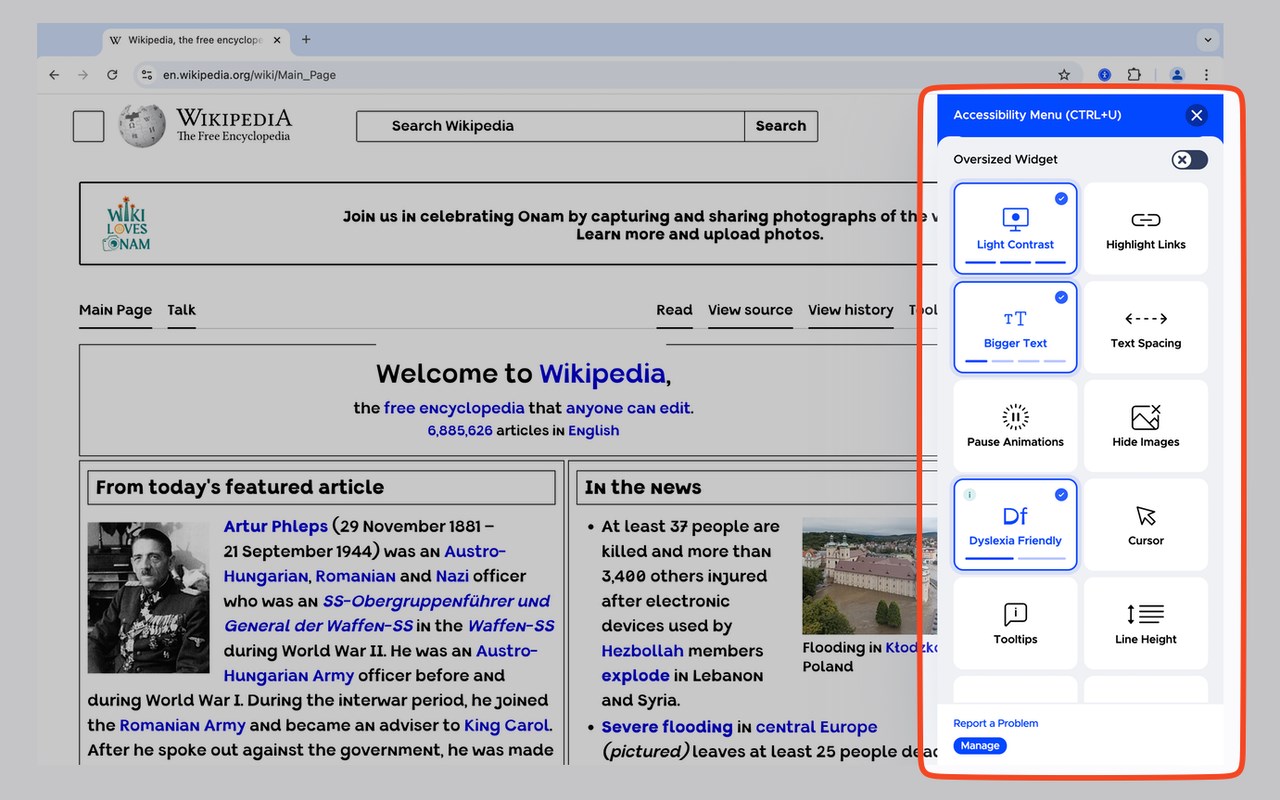Enable the Tooltips option
Image resolution: width=1280 pixels, height=800 pixels.
click(1015, 624)
